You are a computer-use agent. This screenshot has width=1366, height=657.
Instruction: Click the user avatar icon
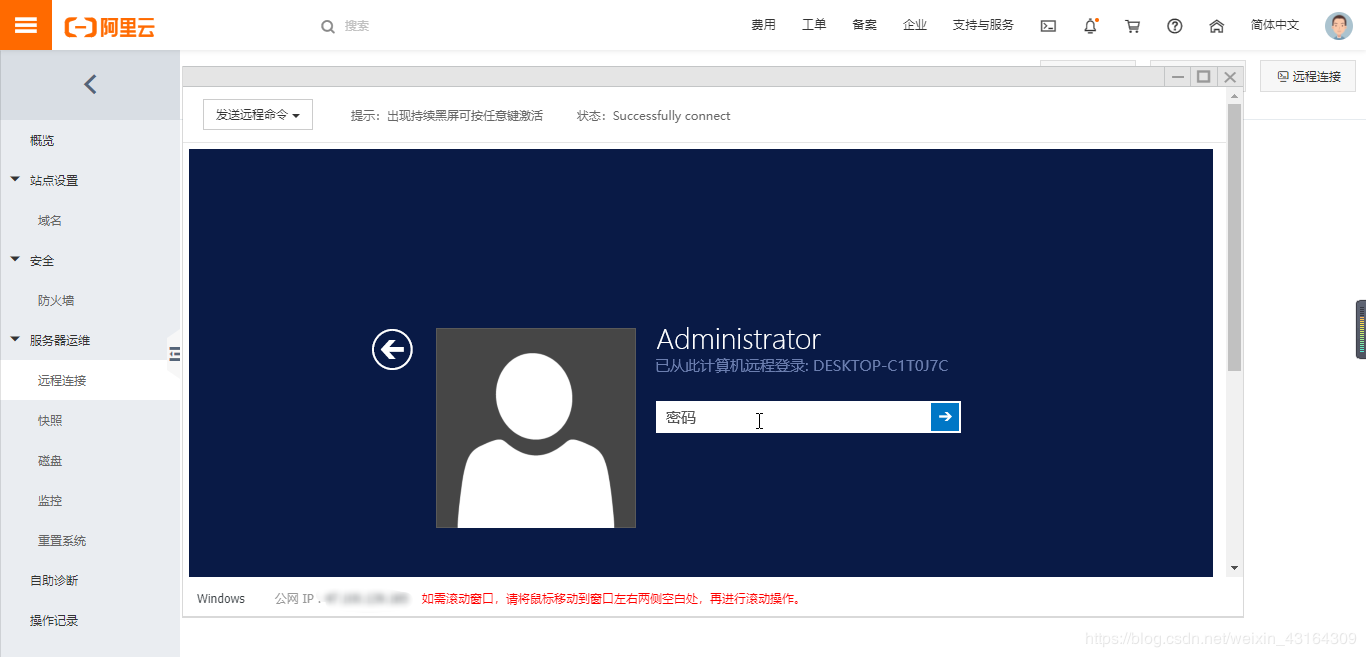(x=1338, y=25)
